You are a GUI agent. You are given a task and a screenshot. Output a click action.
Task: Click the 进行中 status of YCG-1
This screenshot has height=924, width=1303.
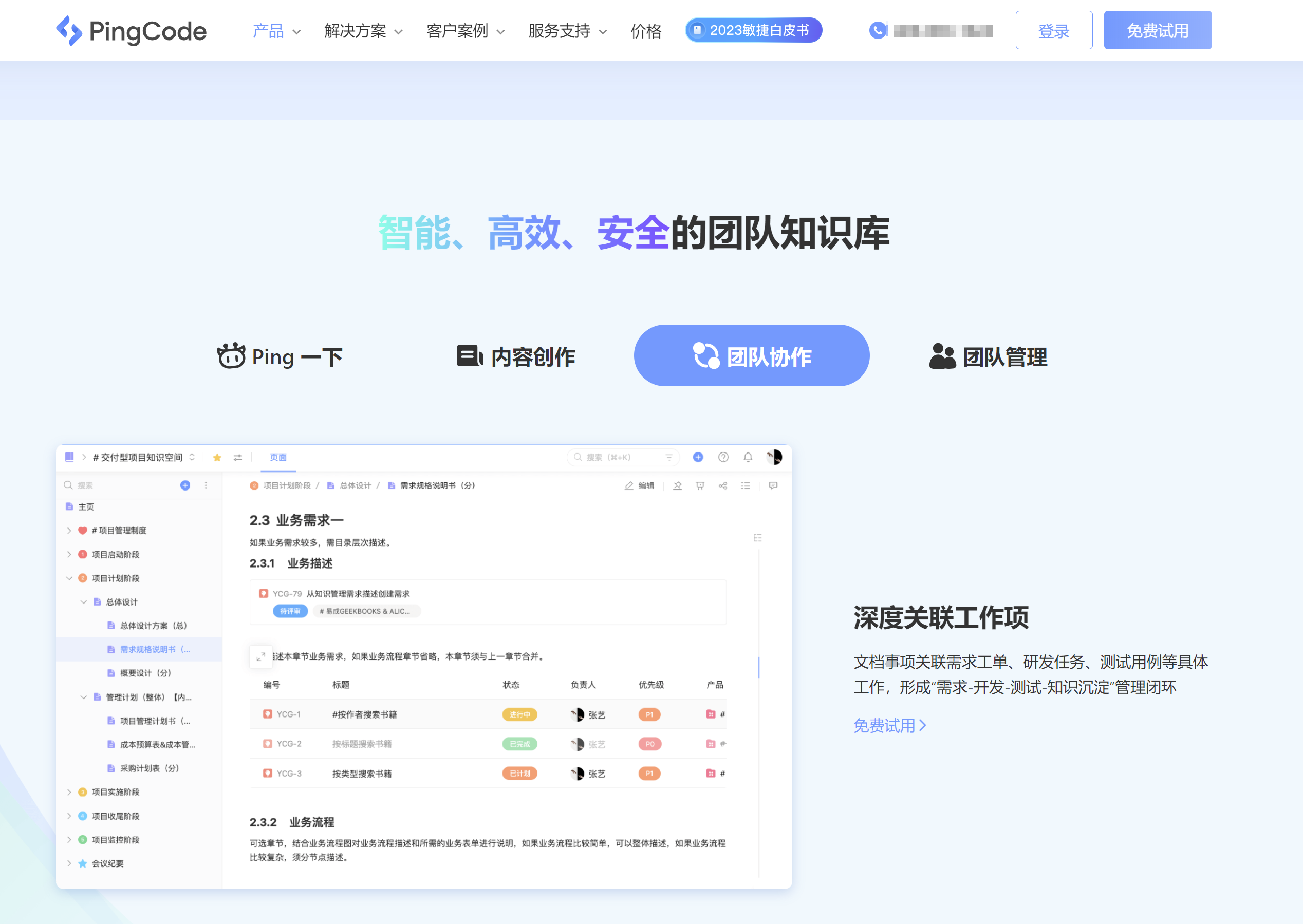click(519, 714)
